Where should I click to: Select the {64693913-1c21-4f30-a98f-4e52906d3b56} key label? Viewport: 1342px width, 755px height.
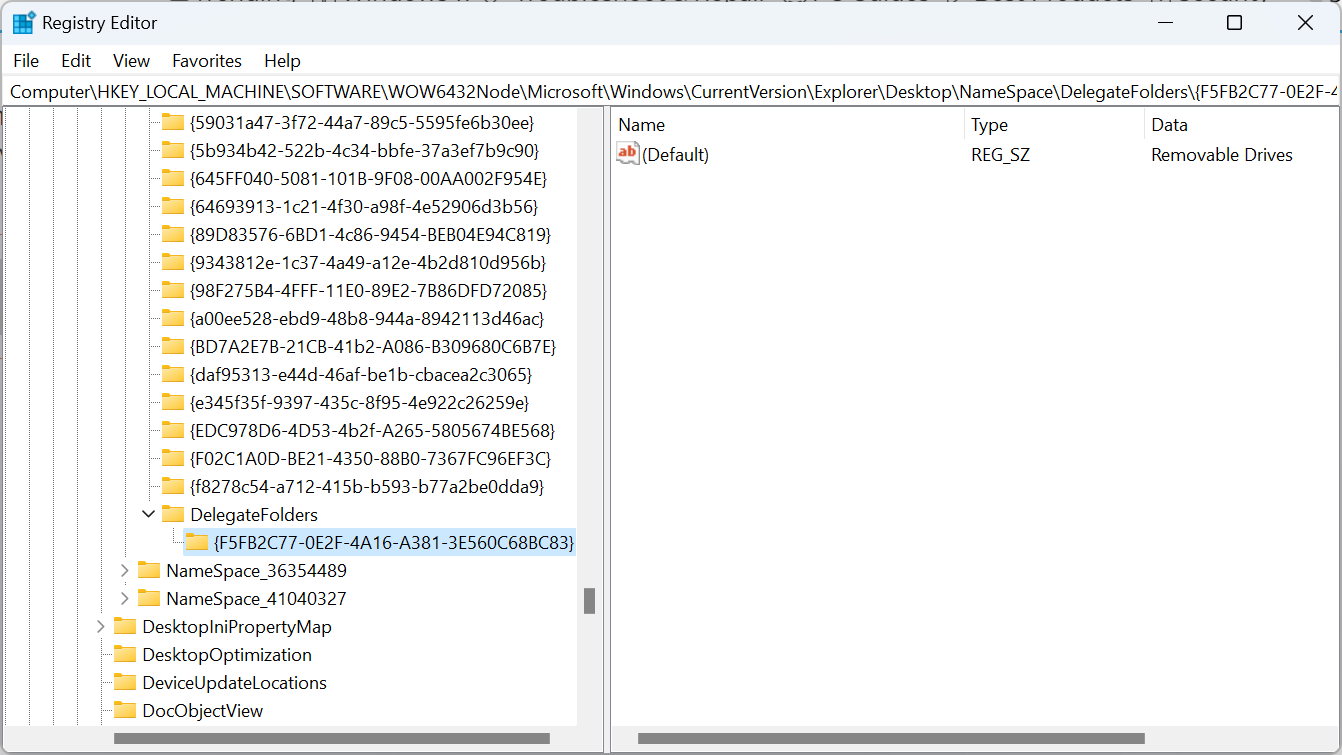364,207
